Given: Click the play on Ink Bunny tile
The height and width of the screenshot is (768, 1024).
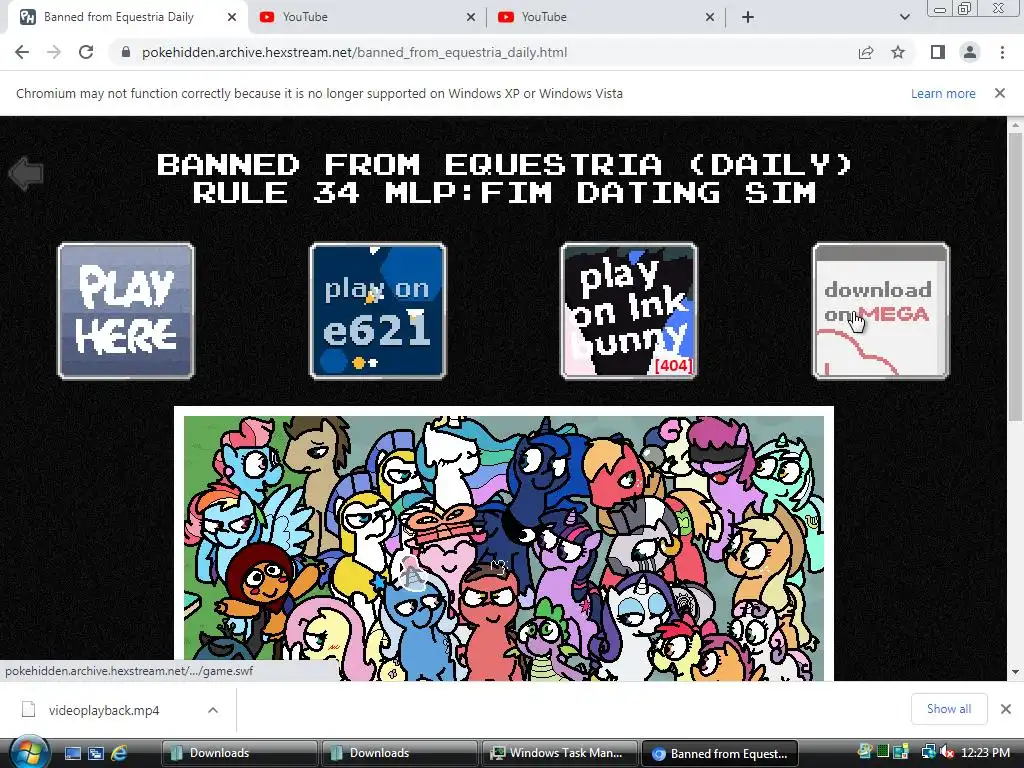Looking at the screenshot, I should pos(629,311).
